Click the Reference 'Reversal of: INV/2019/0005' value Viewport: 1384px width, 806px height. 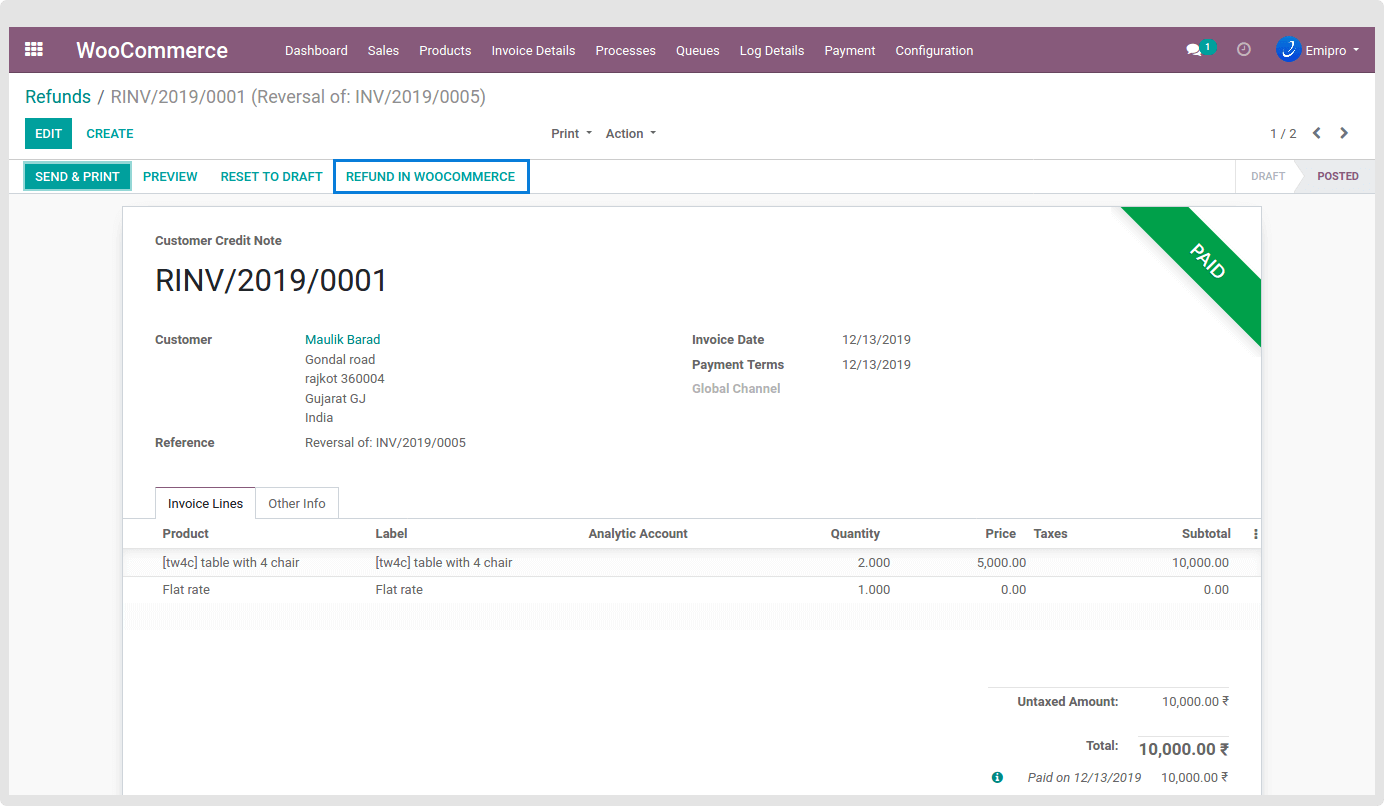(x=385, y=443)
